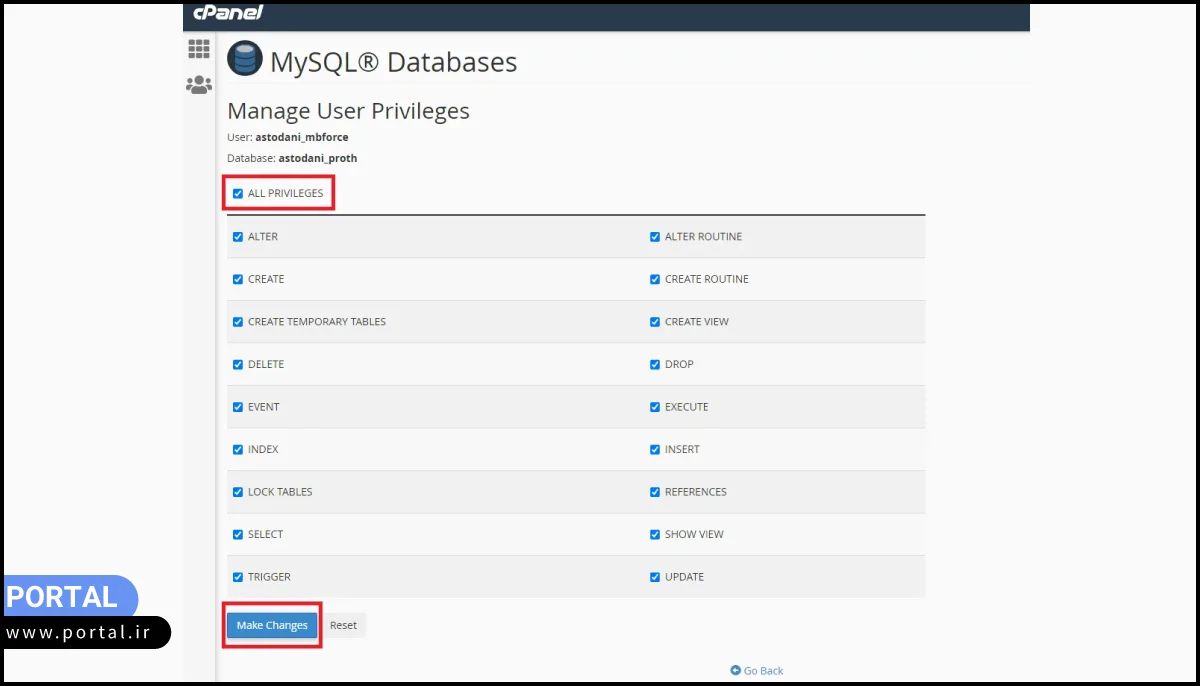1200x686 pixels.
Task: Toggle the ALL PRIVILEGES checkbox
Action: (x=238, y=193)
